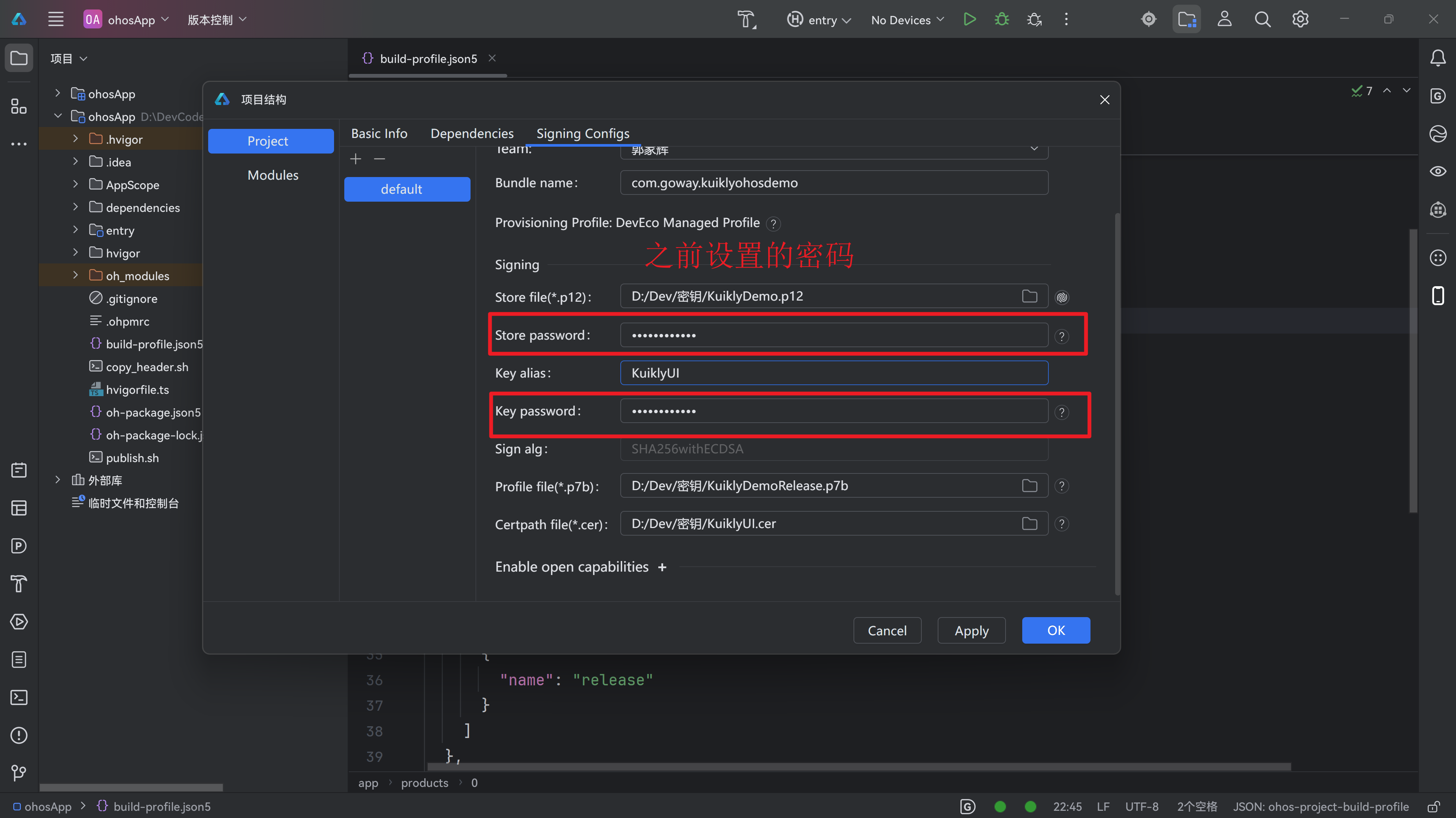Toggle the Project tool window folder icon
The height and width of the screenshot is (818, 1456).
[x=19, y=58]
